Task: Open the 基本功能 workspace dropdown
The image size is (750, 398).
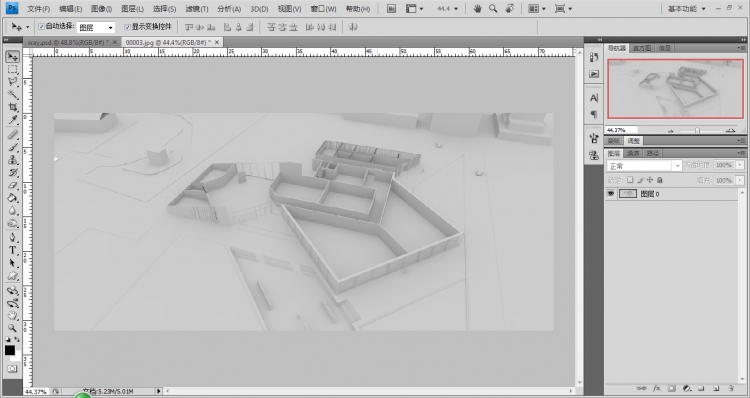Action: [x=686, y=9]
